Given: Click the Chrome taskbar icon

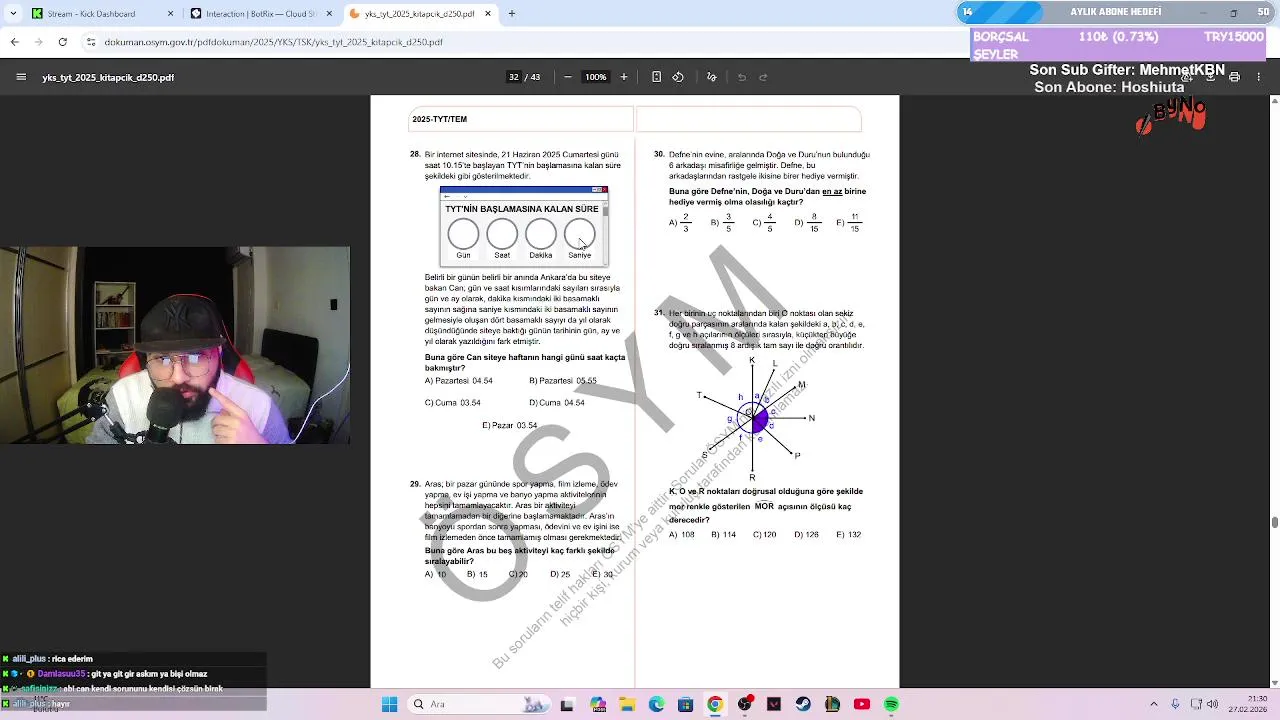Looking at the screenshot, I should pos(715,704).
